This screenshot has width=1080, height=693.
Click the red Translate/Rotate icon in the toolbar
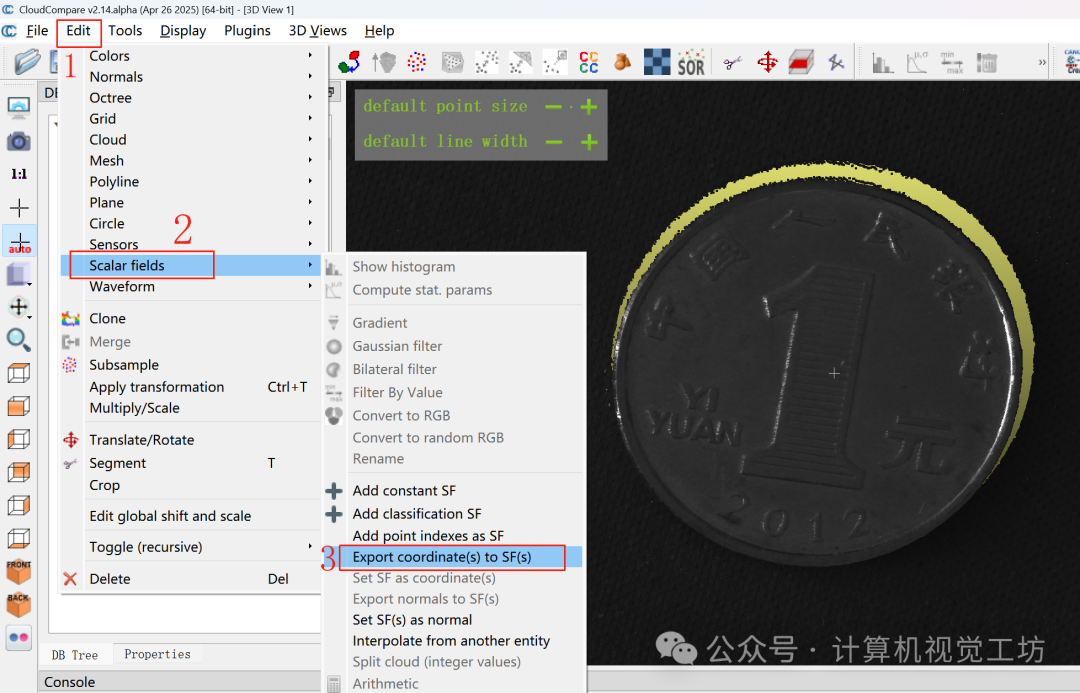(767, 62)
